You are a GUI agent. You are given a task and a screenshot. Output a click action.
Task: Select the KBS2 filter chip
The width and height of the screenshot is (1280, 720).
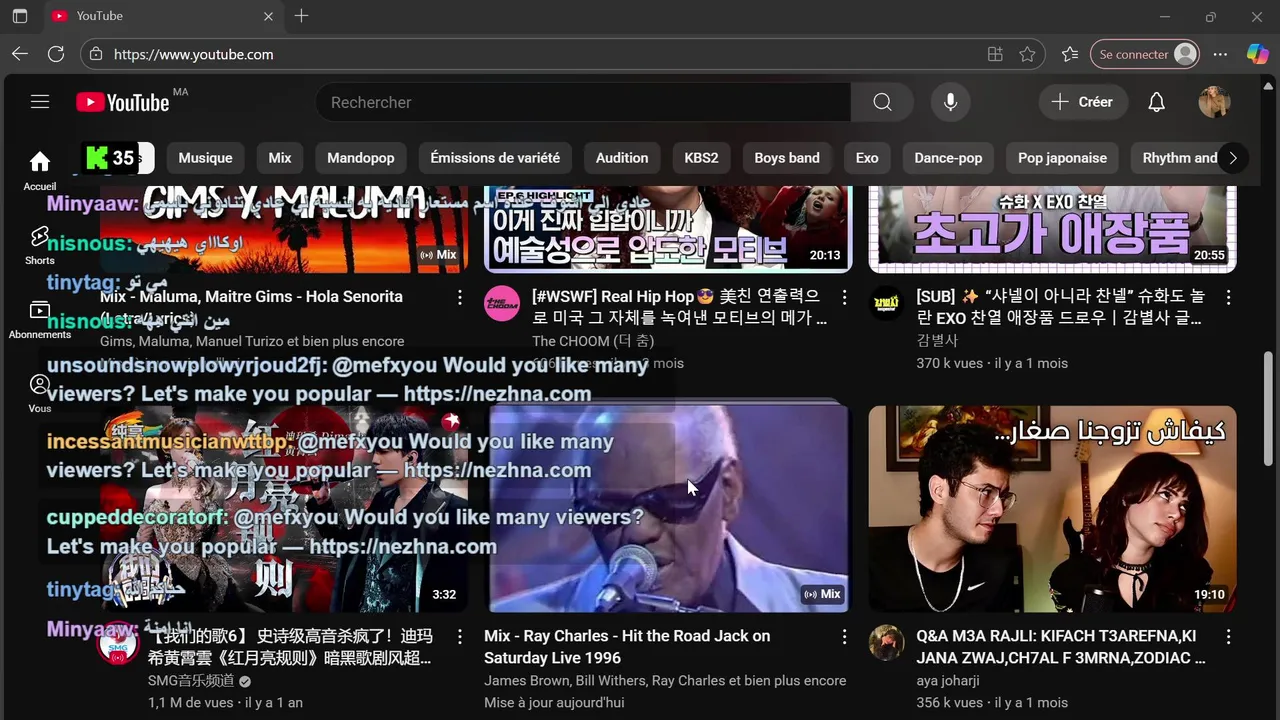[701, 158]
